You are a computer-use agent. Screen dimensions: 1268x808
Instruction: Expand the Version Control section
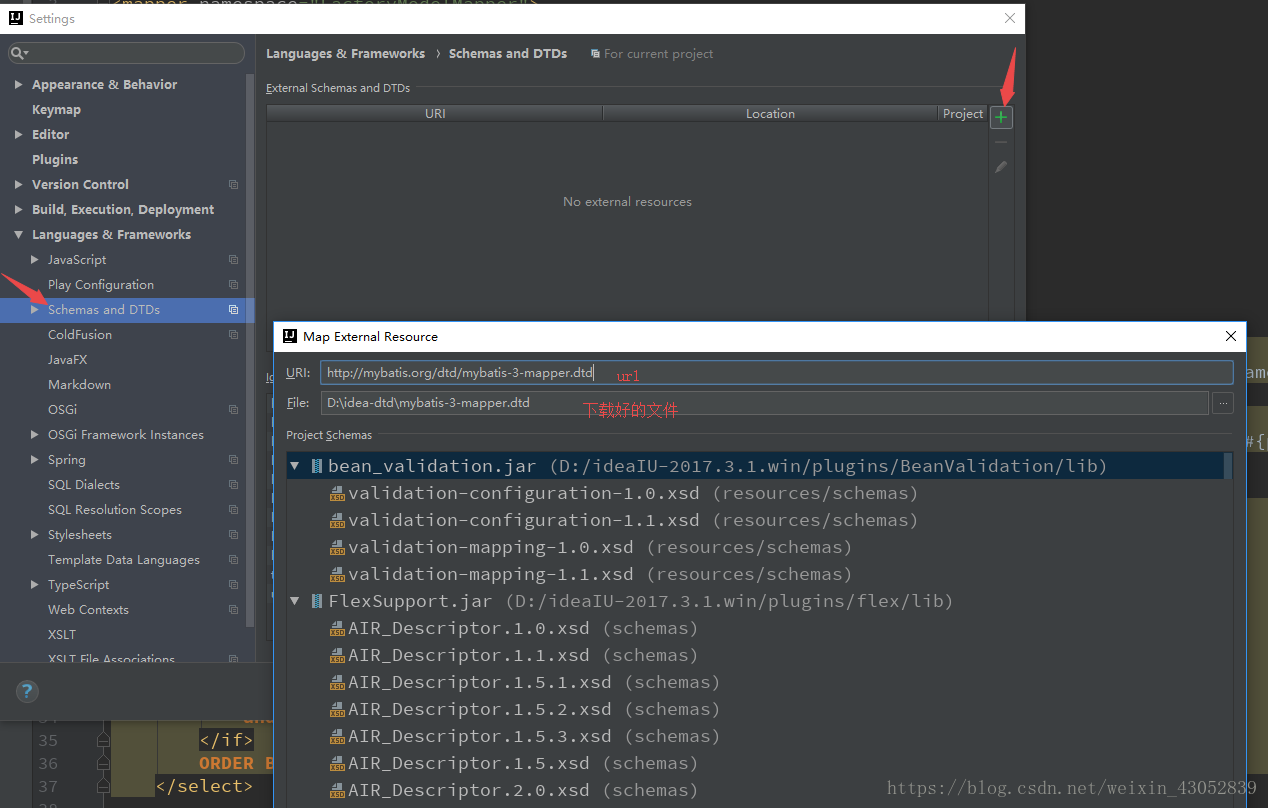19,185
